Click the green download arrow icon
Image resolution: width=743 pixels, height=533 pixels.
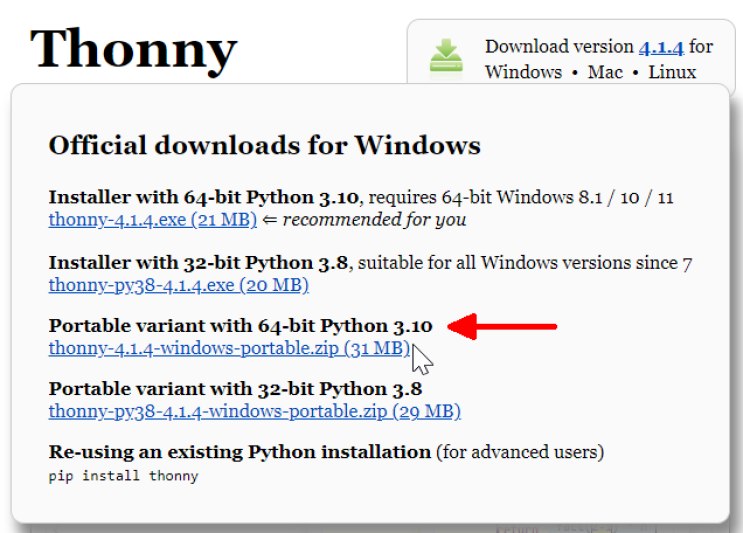pyautogui.click(x=447, y=57)
